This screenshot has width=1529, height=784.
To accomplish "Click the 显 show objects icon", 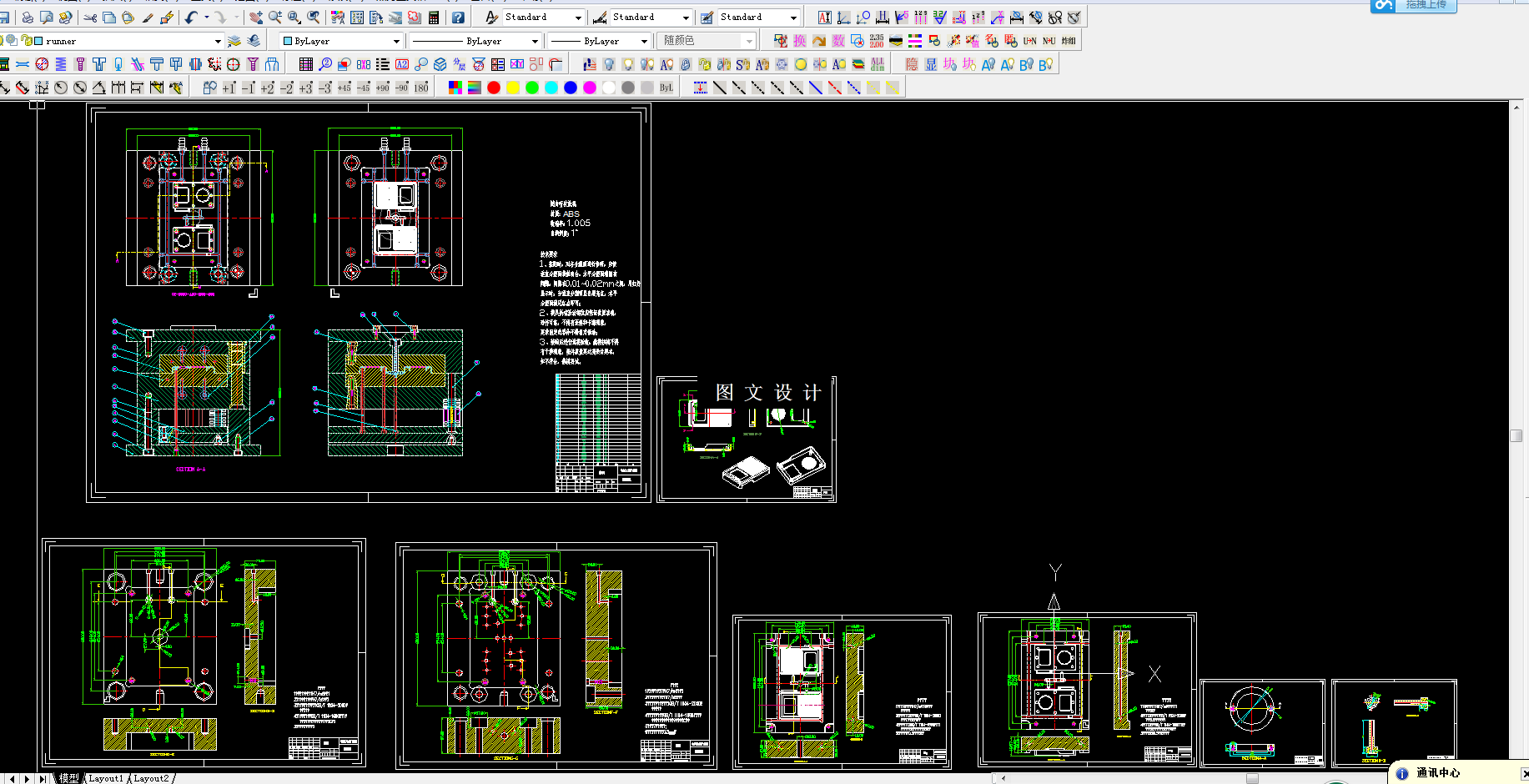I will [931, 64].
